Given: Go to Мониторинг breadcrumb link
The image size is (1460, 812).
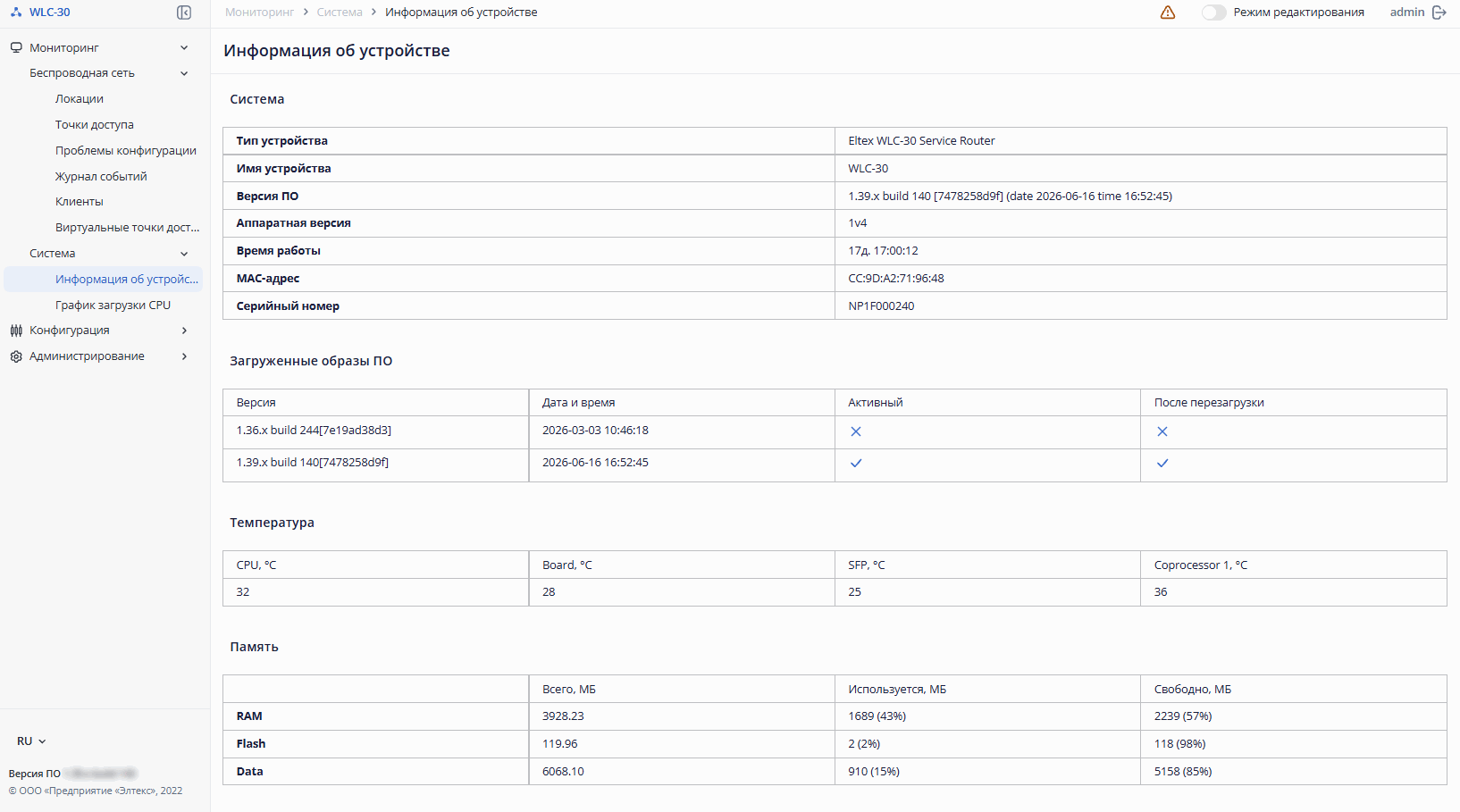Looking at the screenshot, I should [x=259, y=13].
